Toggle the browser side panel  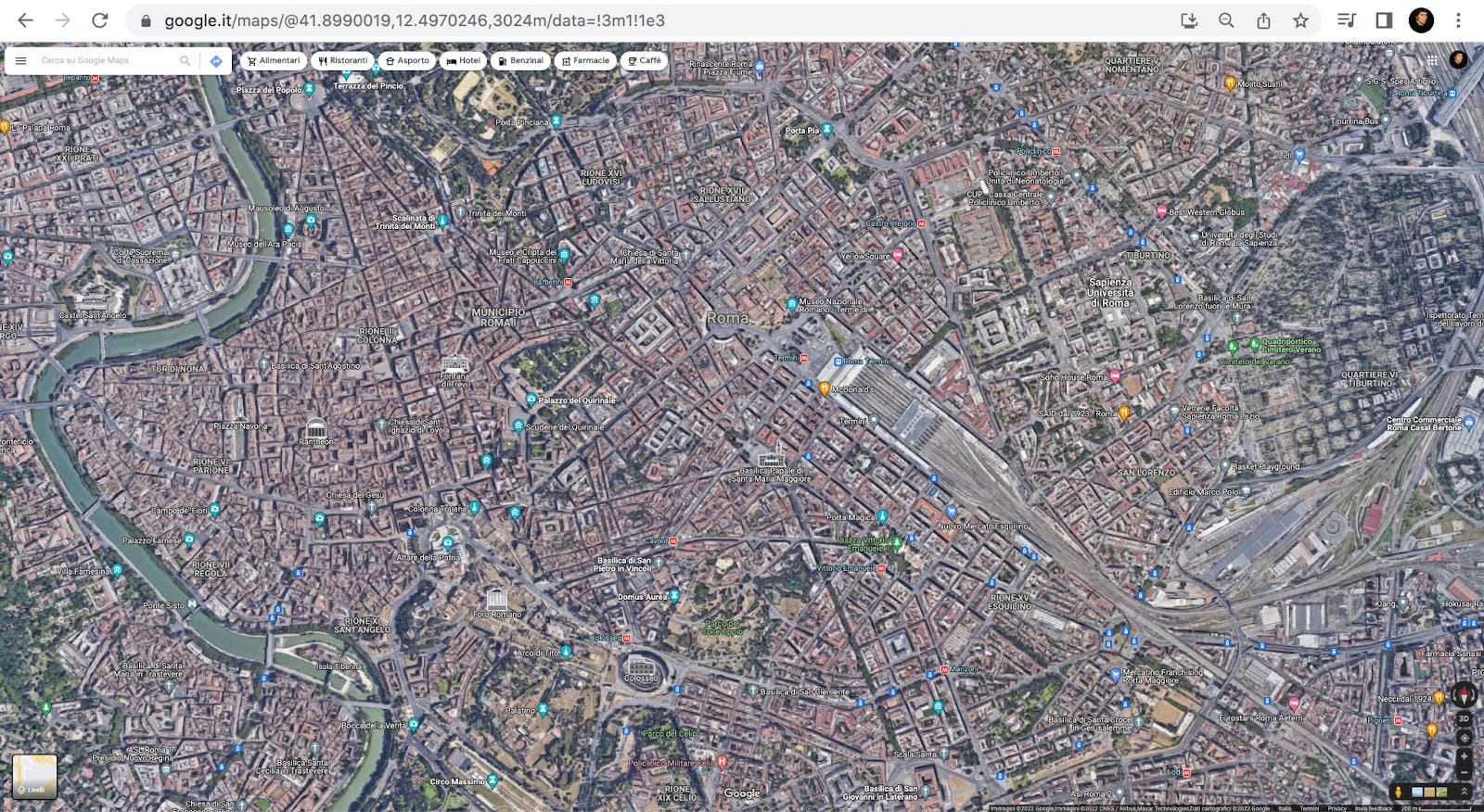tap(1384, 20)
